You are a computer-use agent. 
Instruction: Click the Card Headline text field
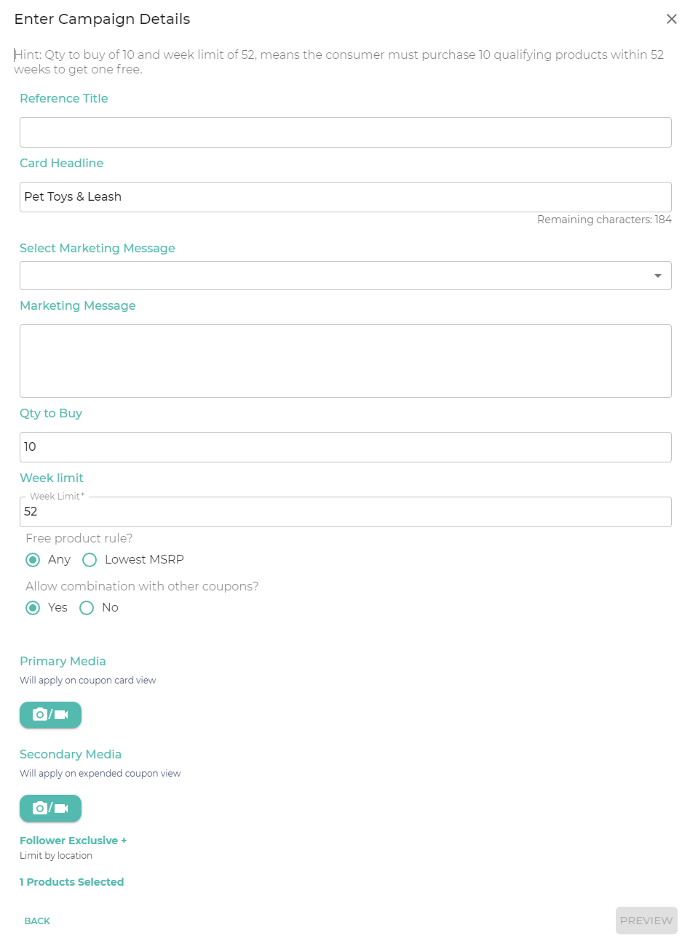click(x=346, y=197)
